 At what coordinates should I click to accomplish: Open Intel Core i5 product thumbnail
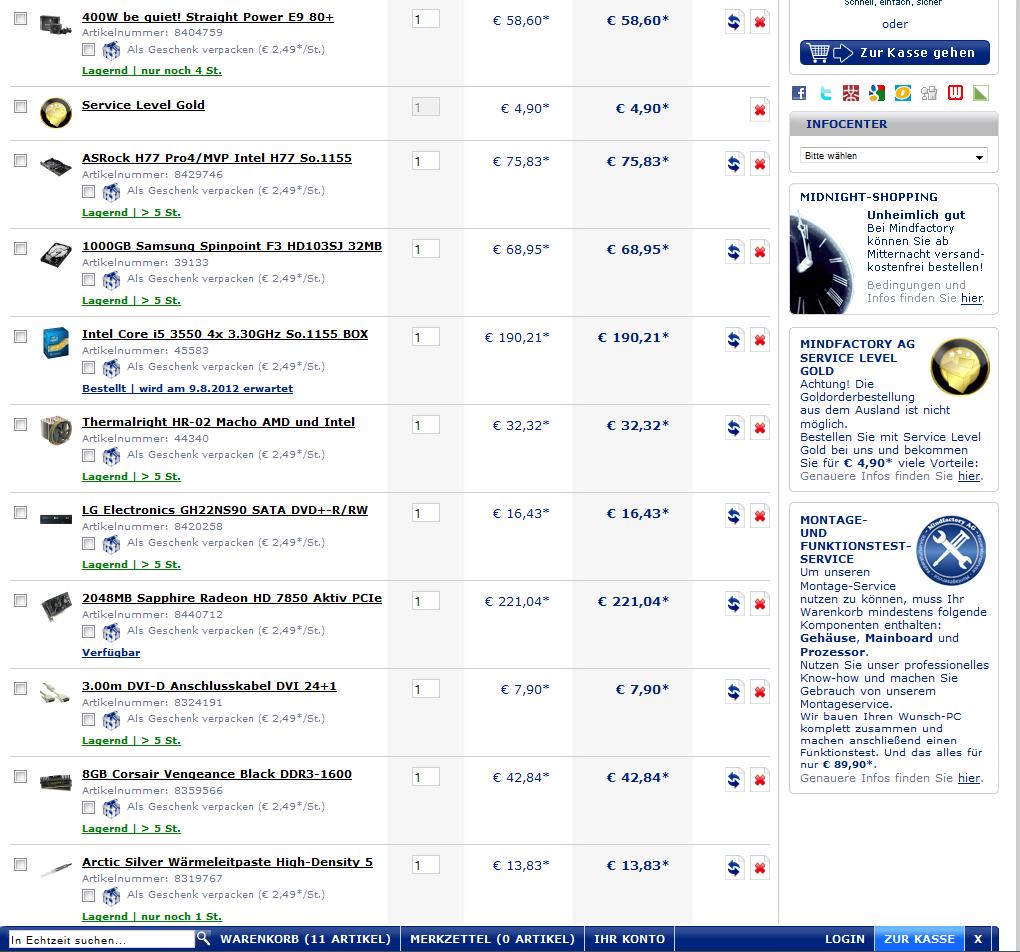tap(56, 342)
